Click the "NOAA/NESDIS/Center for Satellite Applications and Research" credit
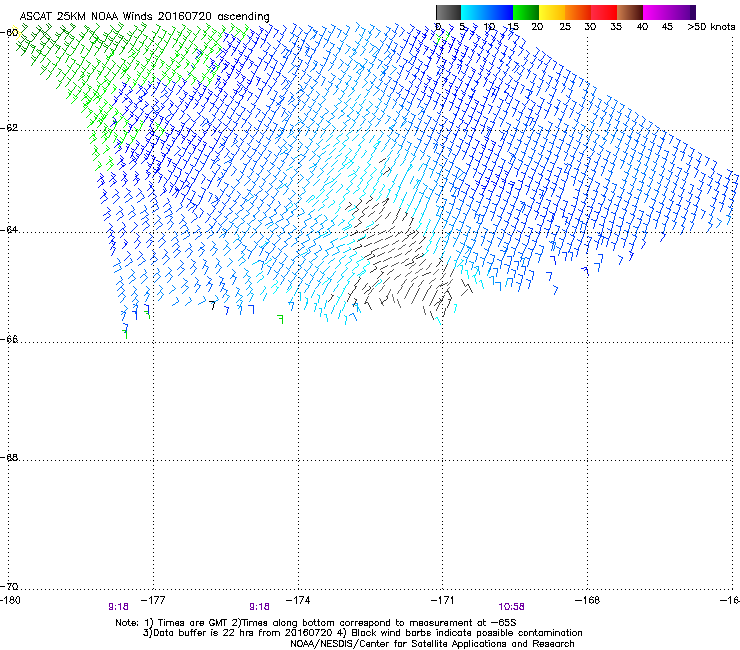The width and height of the screenshot is (740, 650). point(432,644)
